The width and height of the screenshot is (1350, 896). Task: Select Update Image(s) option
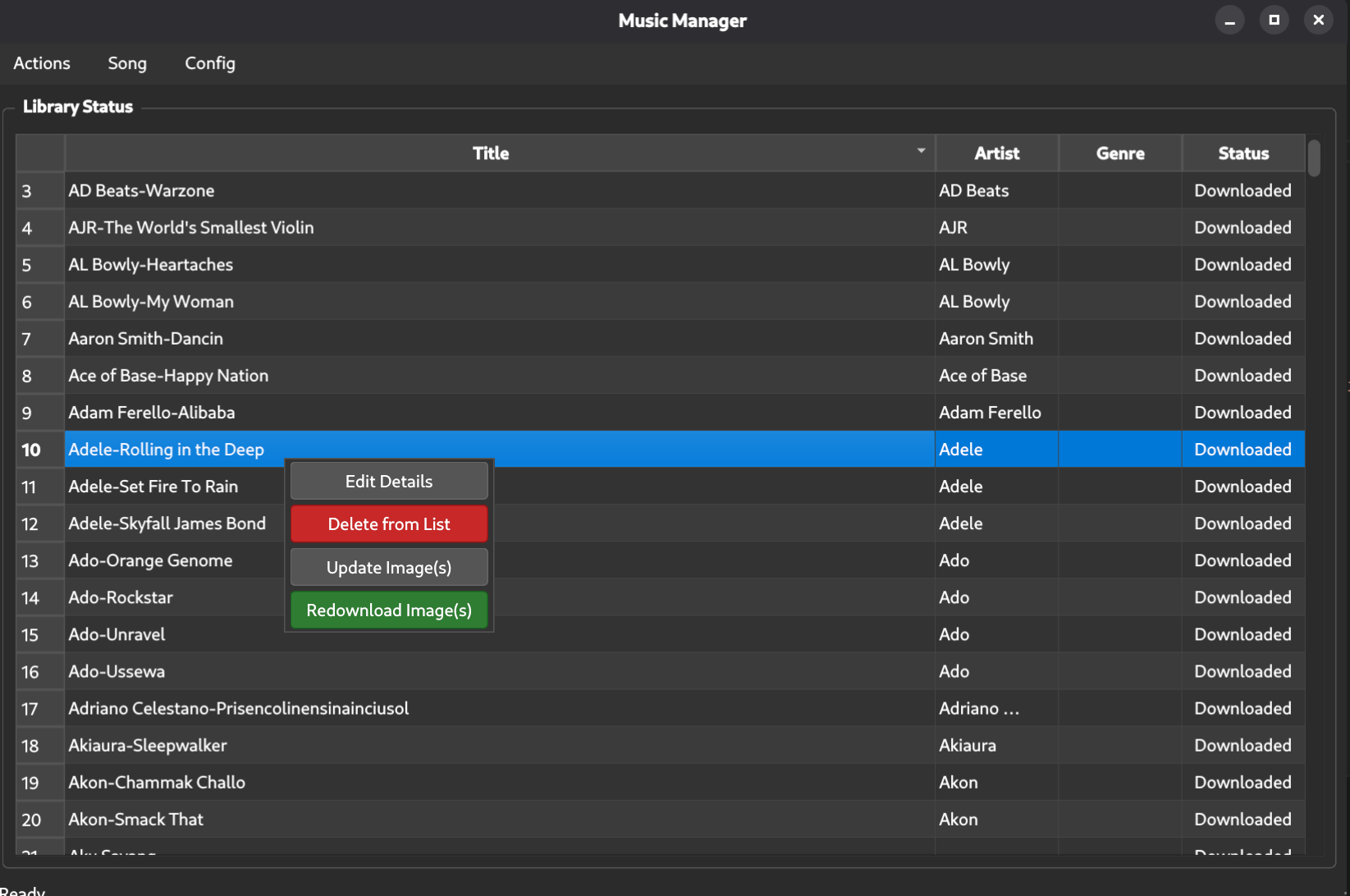point(388,568)
